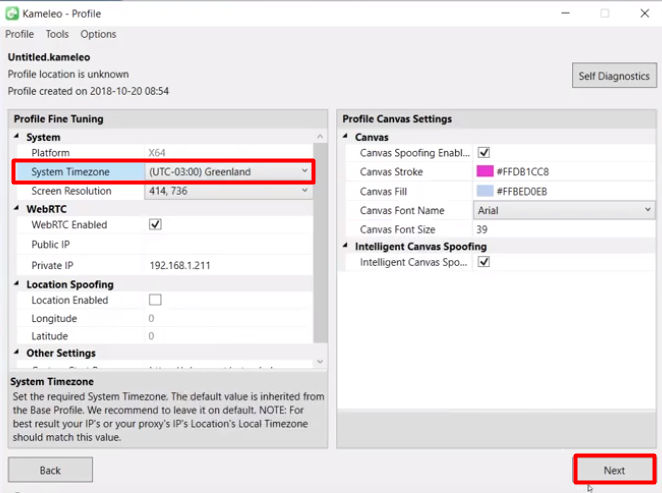
Task: Collapse the Location Spoofing section
Action: coord(17,284)
